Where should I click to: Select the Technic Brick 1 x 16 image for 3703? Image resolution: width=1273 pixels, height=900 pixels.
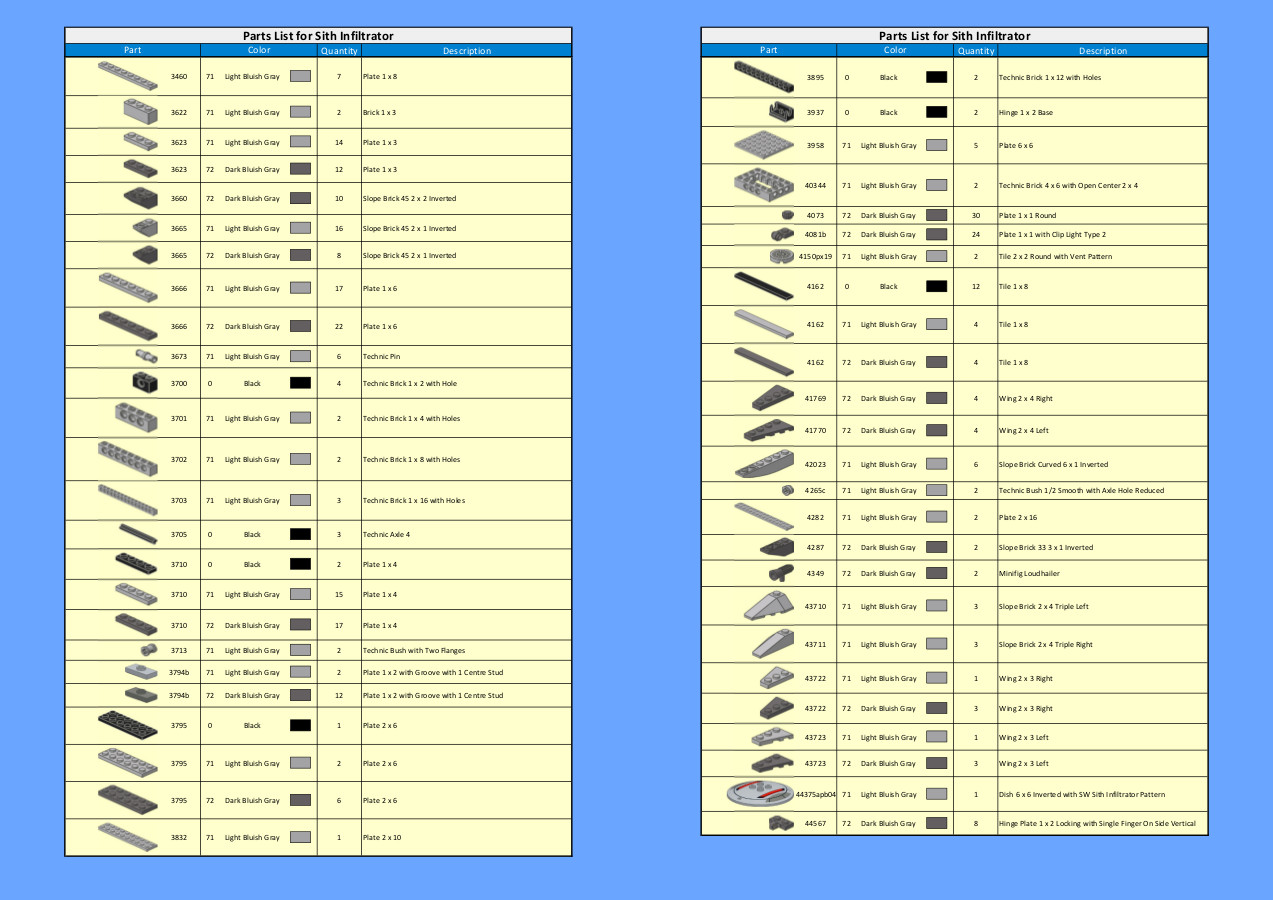tap(128, 499)
